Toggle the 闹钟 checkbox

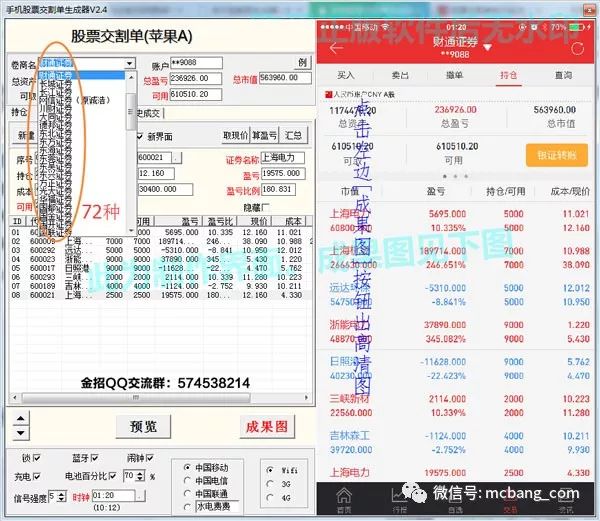coord(150,458)
